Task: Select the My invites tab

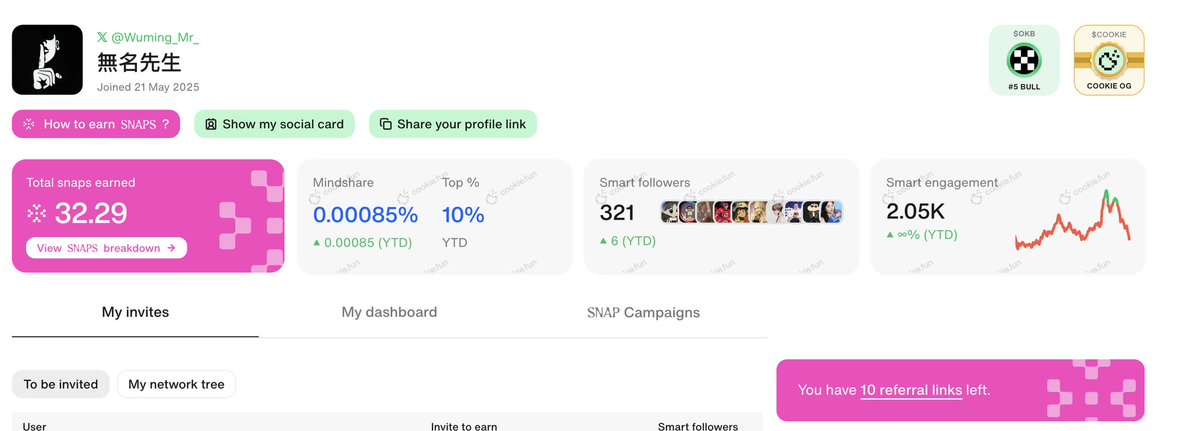Action: pos(135,312)
